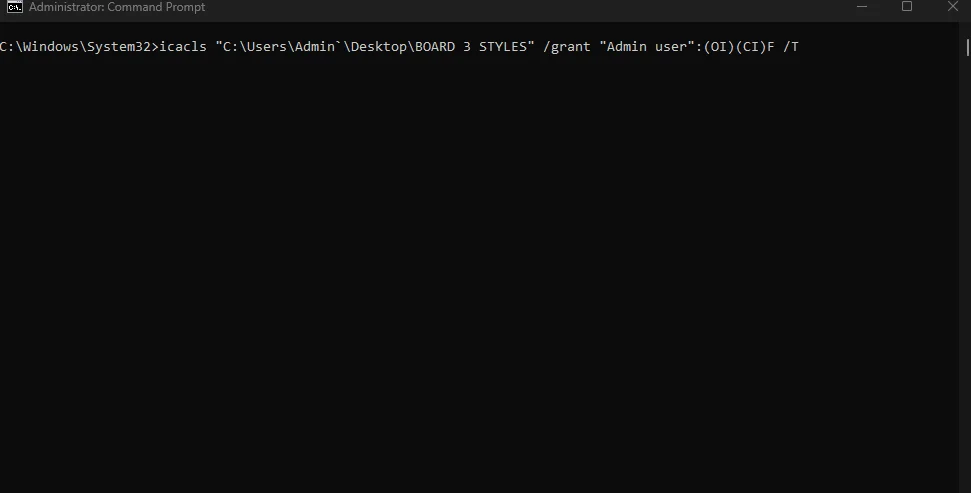Click the "Admin user" quoted account name

pyautogui.click(x=647, y=47)
